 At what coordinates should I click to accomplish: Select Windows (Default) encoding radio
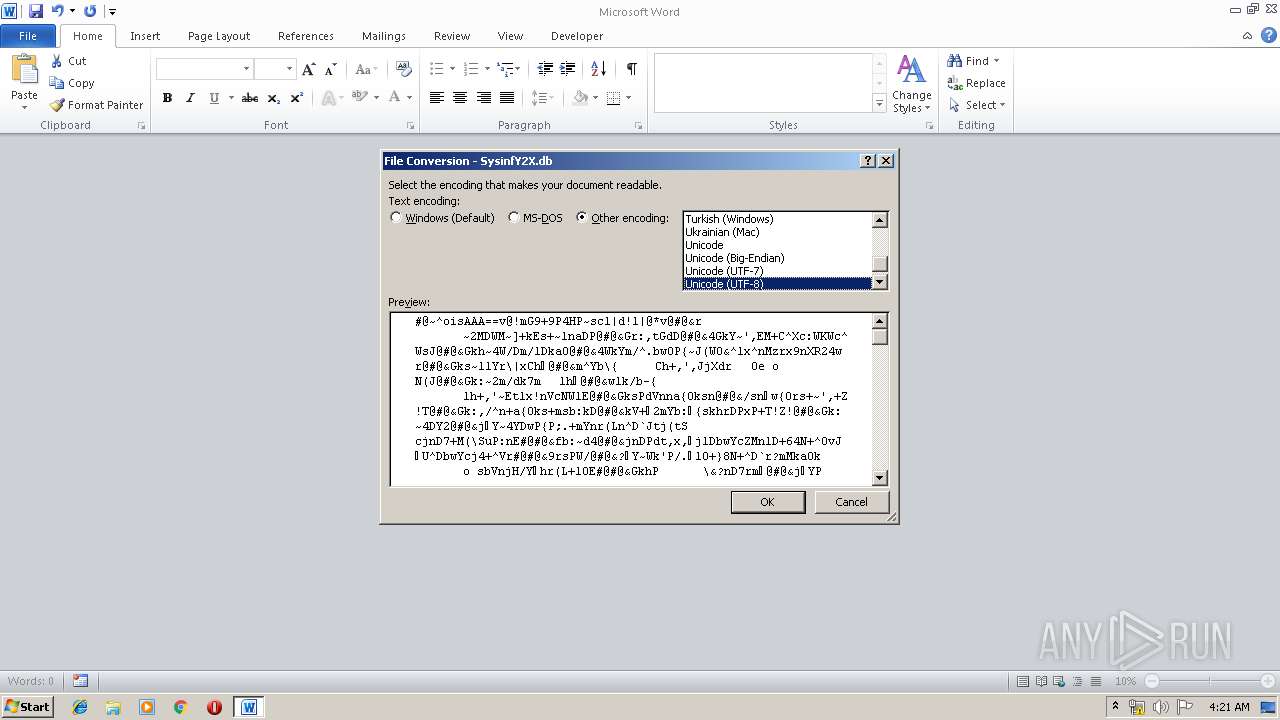coord(396,217)
